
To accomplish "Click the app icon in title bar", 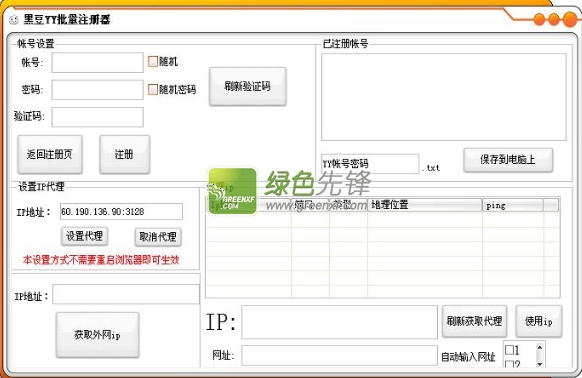I will click(x=13, y=19).
